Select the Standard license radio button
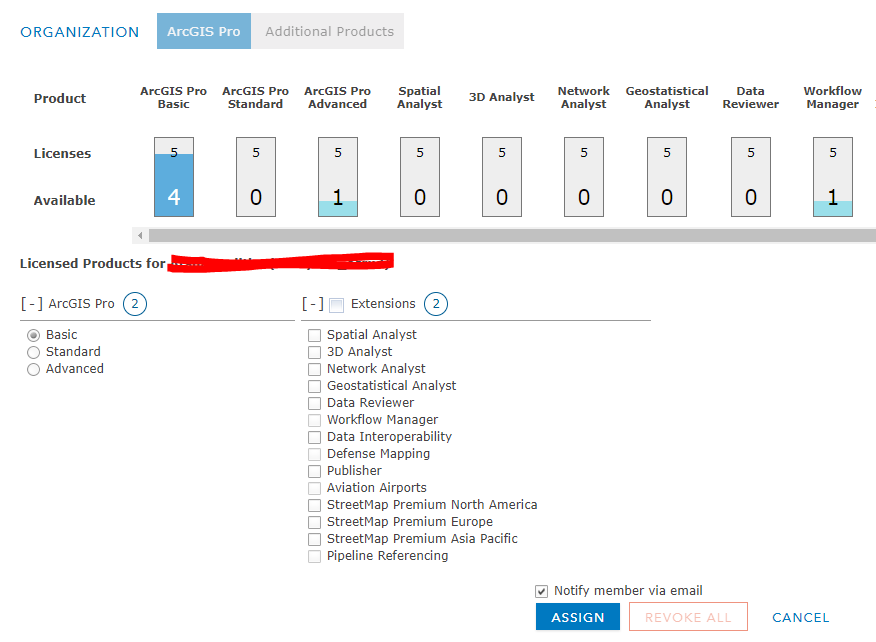The height and width of the screenshot is (642, 876). click(x=34, y=352)
